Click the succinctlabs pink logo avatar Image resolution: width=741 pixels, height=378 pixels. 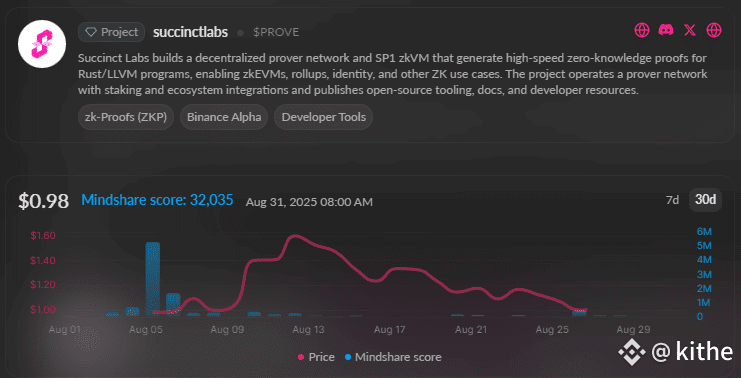(42, 44)
